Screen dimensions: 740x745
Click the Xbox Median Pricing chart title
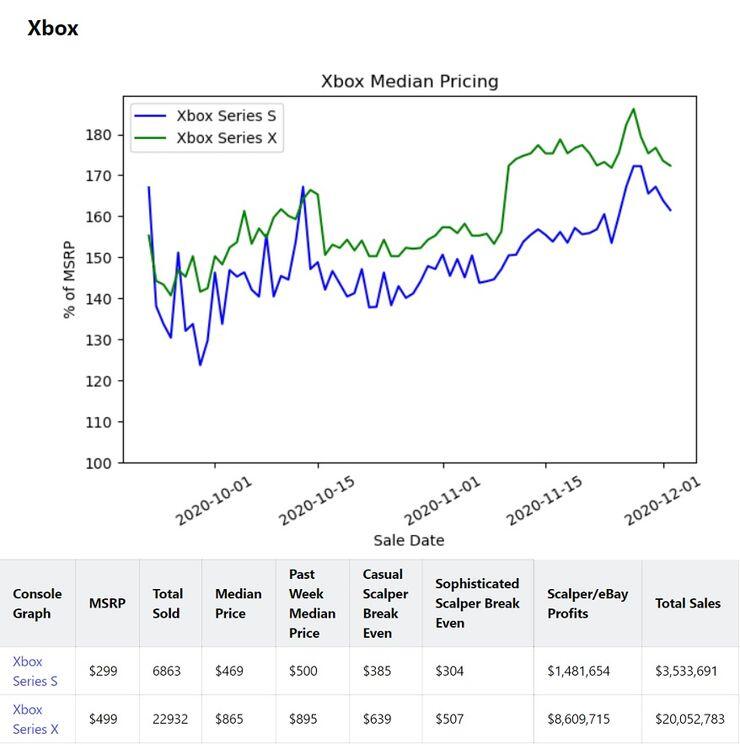pyautogui.click(x=409, y=81)
